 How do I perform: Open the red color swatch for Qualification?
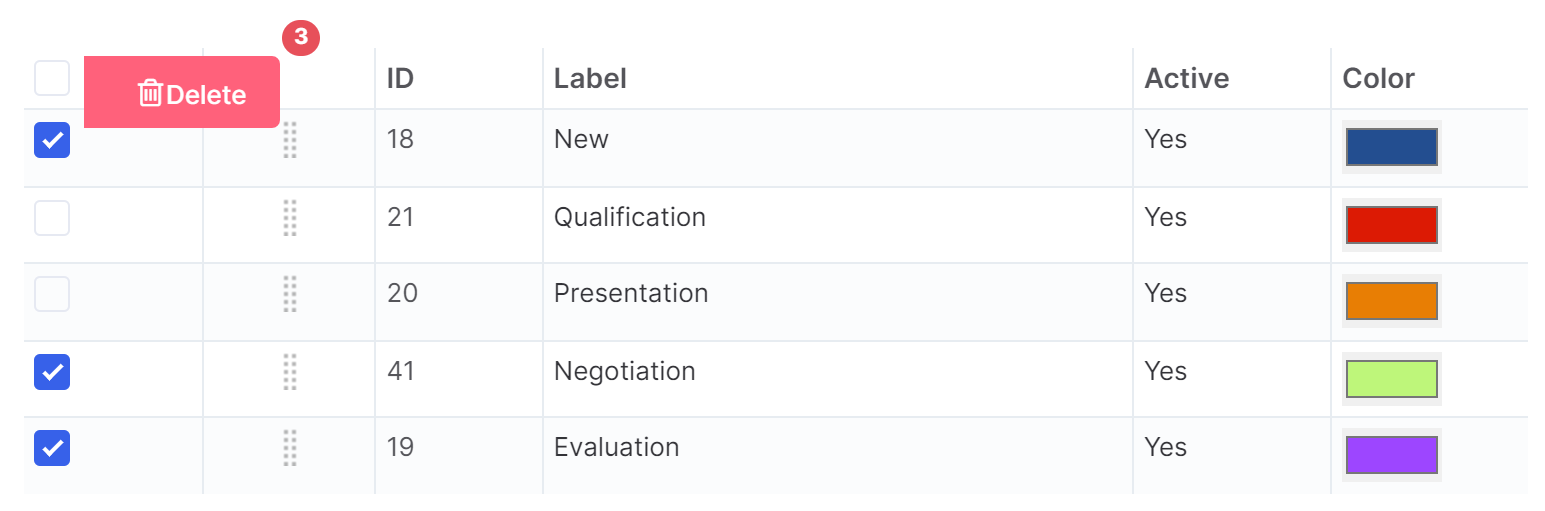[x=1391, y=225]
